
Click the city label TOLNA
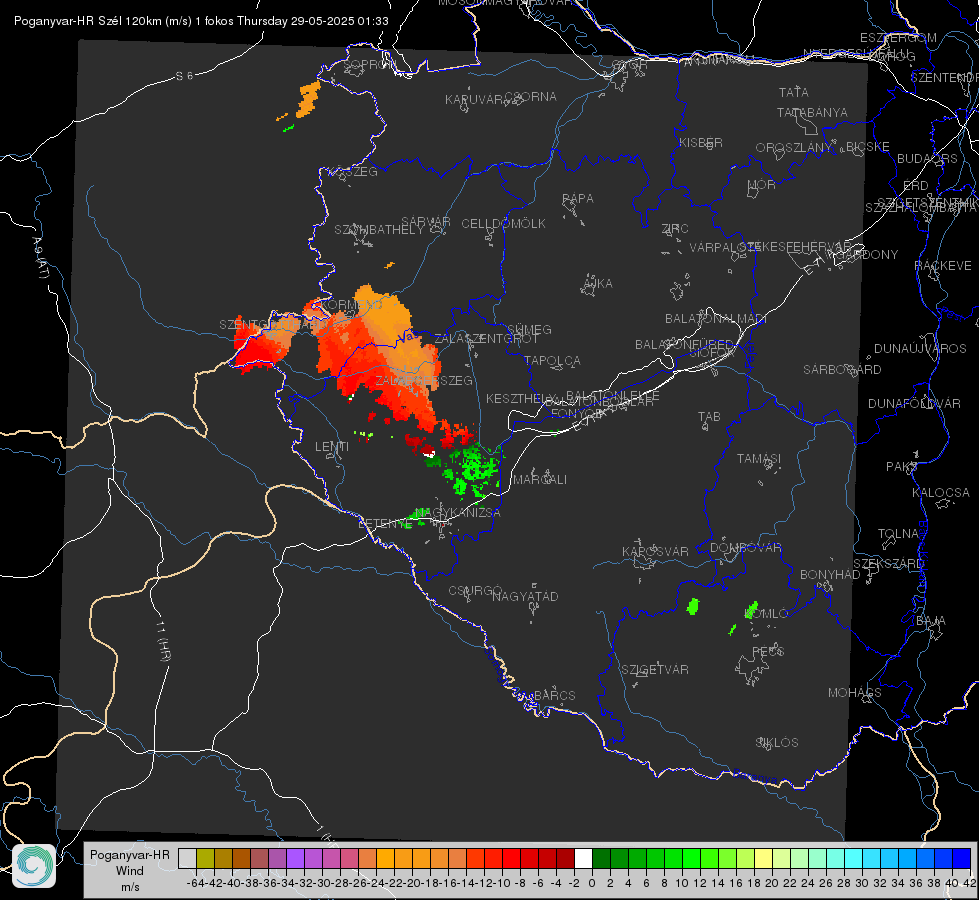coord(898,534)
